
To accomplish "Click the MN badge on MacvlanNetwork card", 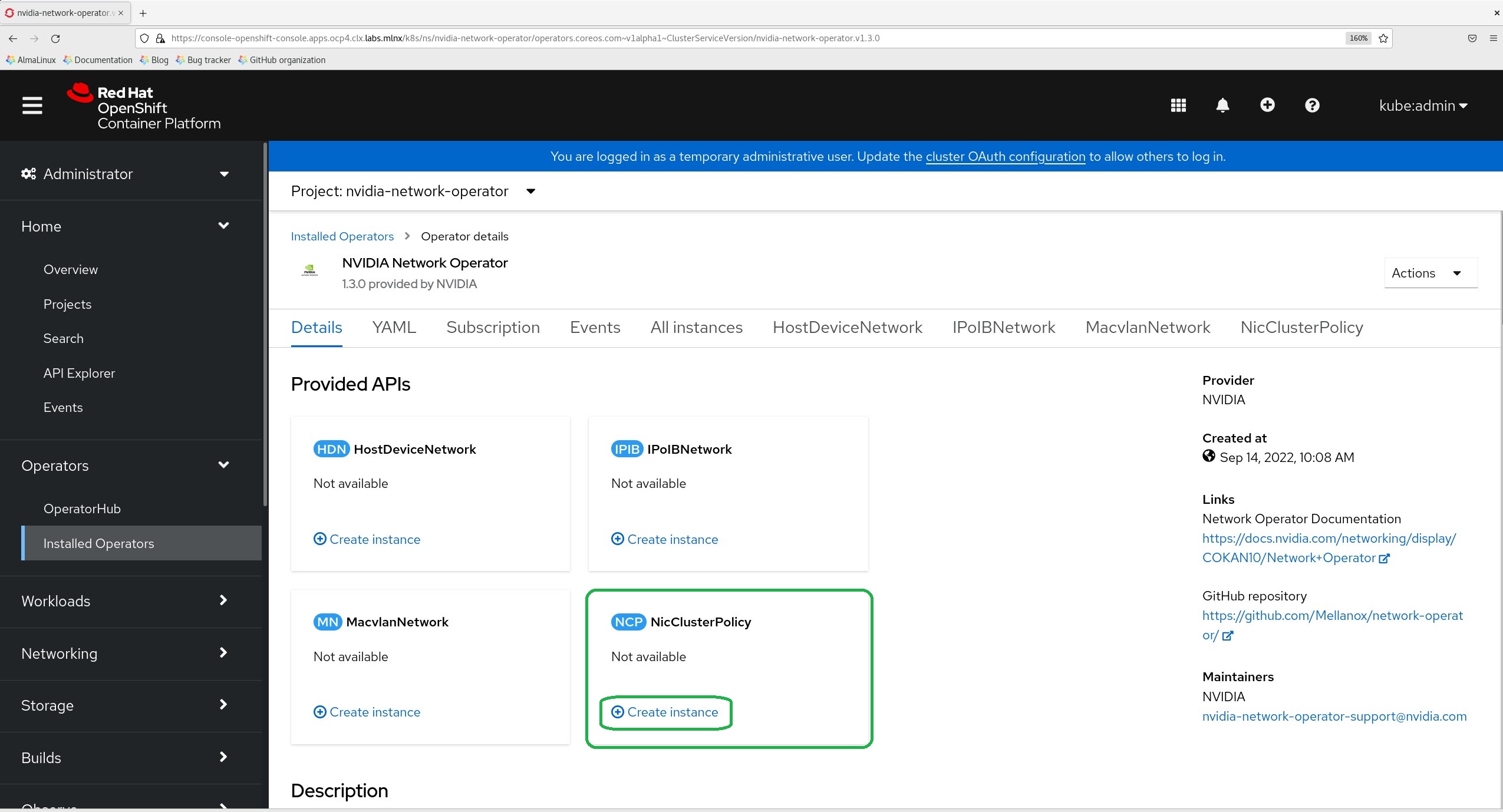I will (328, 622).
